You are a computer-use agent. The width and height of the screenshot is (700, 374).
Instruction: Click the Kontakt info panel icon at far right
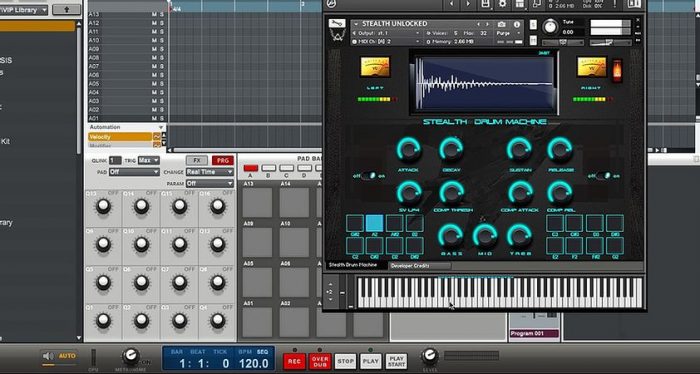coord(634,4)
